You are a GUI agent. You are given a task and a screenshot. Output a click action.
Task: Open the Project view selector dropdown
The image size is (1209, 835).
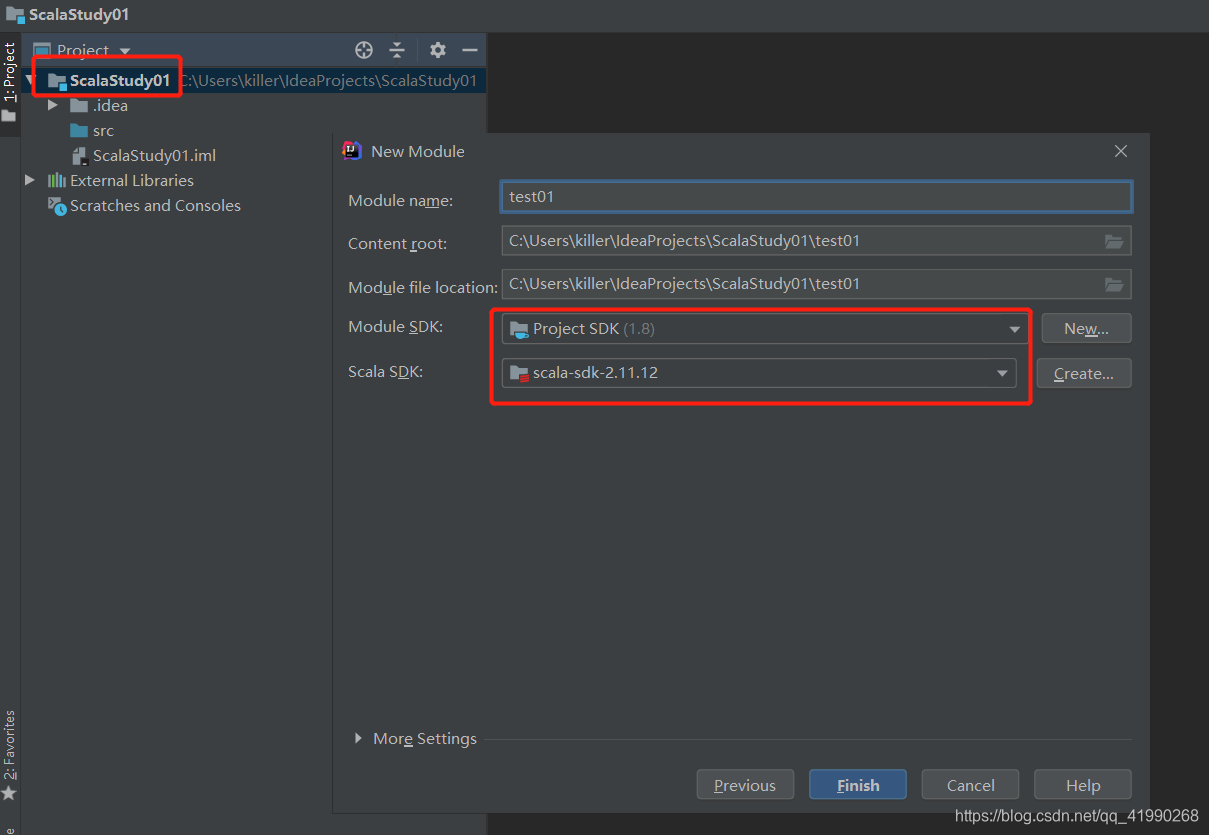82,50
